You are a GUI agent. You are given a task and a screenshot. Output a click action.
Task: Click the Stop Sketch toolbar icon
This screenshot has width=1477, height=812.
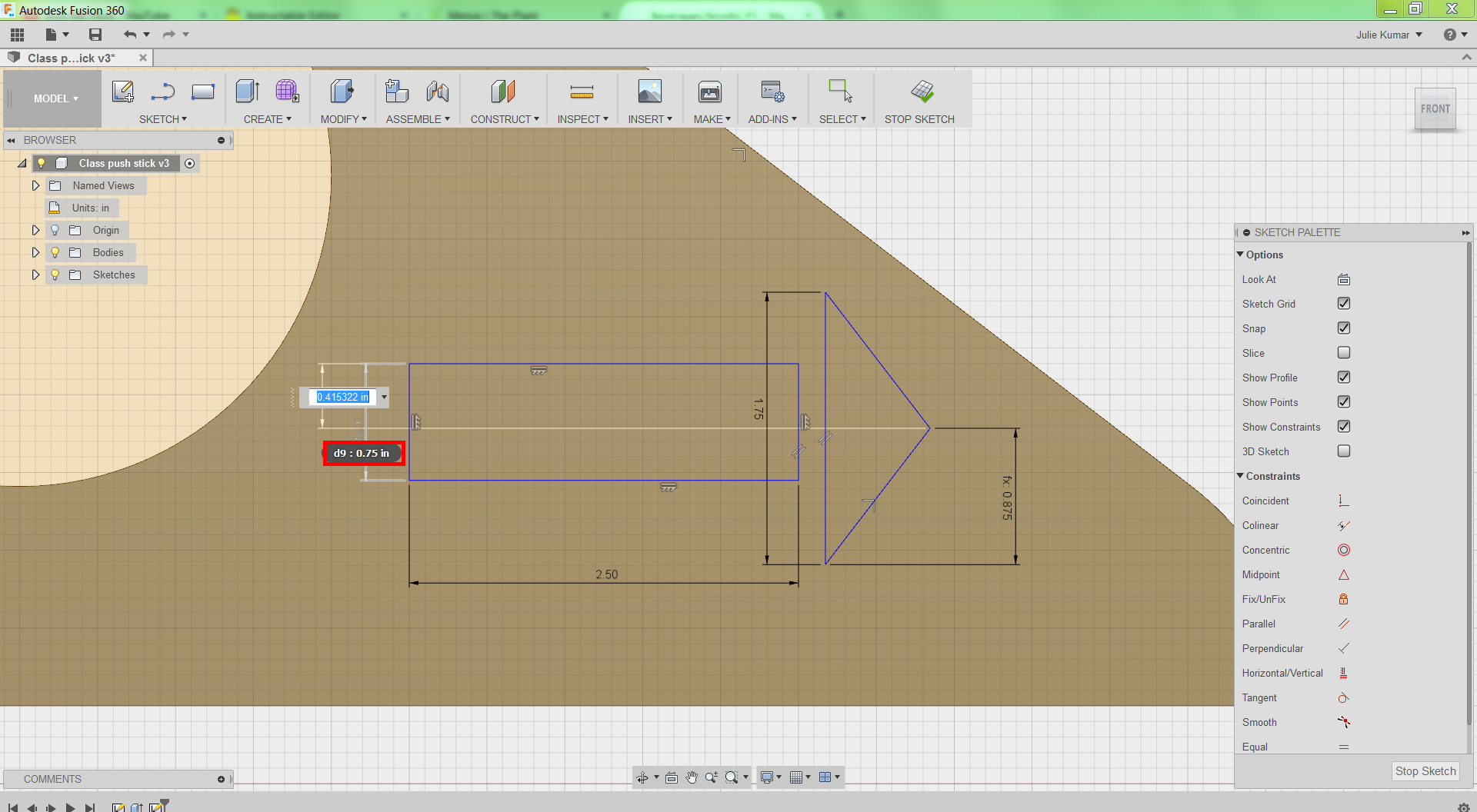coord(922,92)
